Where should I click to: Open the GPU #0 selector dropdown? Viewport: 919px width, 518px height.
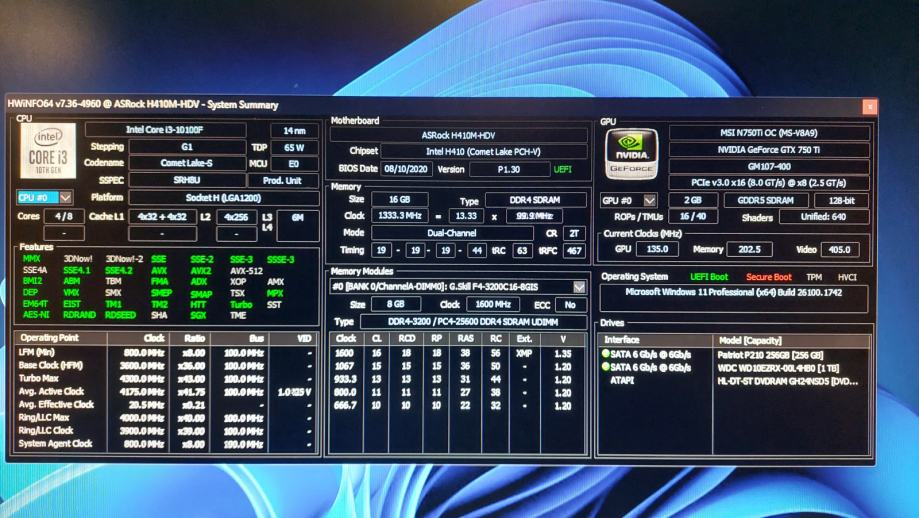pyautogui.click(x=649, y=200)
